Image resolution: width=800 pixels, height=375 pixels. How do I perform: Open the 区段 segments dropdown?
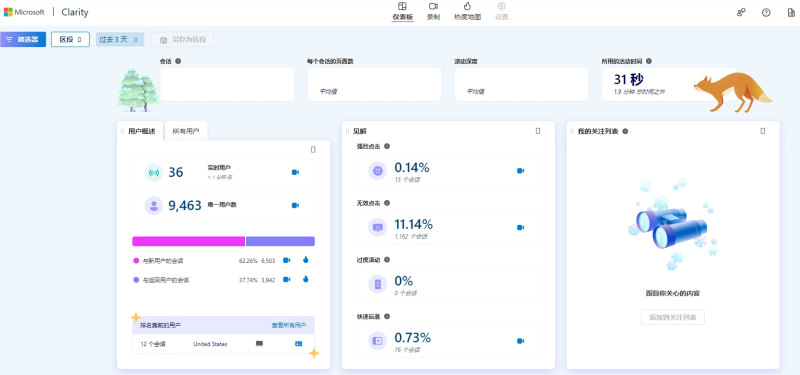pyautogui.click(x=70, y=39)
